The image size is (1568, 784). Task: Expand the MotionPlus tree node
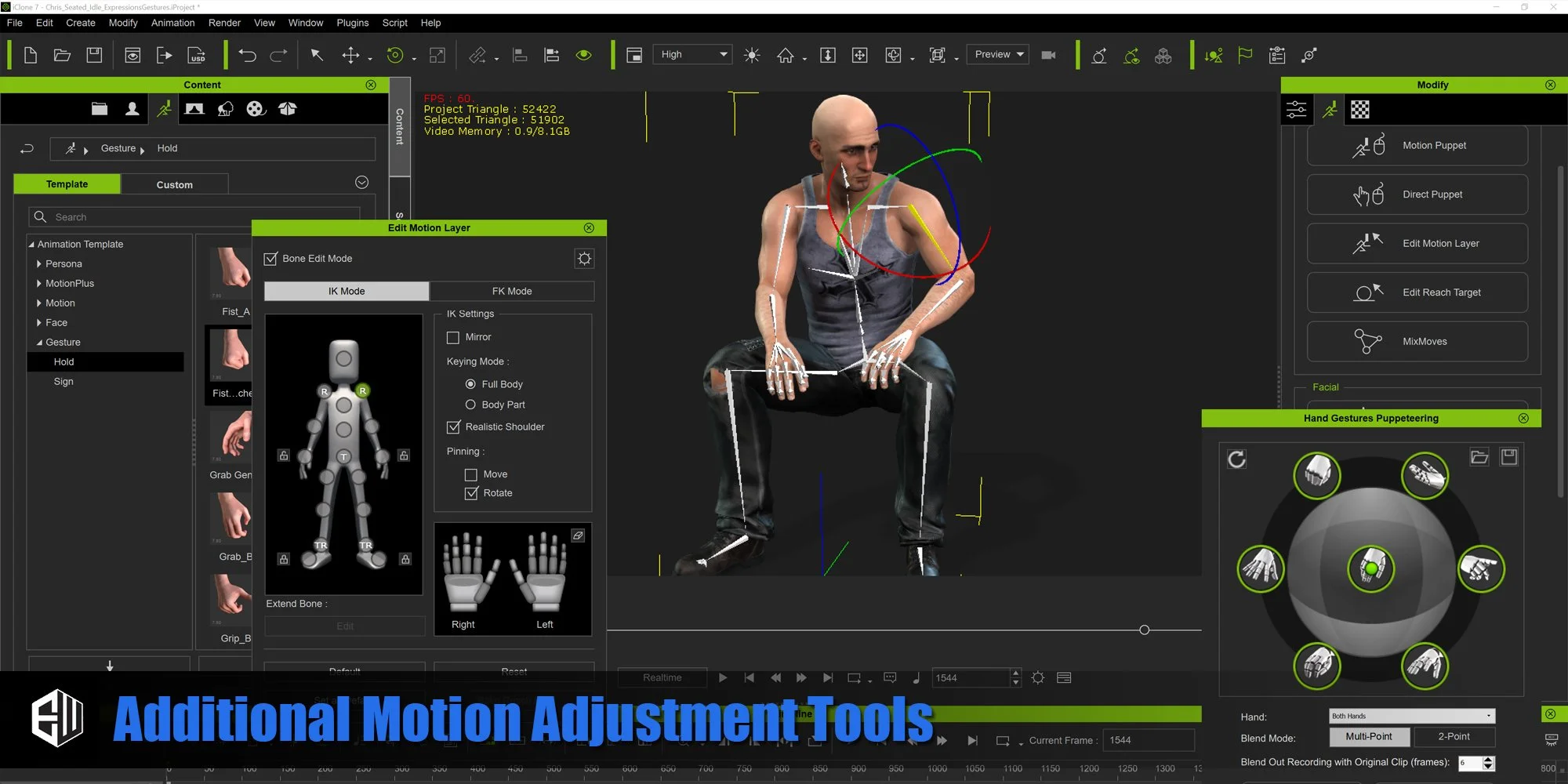point(39,284)
